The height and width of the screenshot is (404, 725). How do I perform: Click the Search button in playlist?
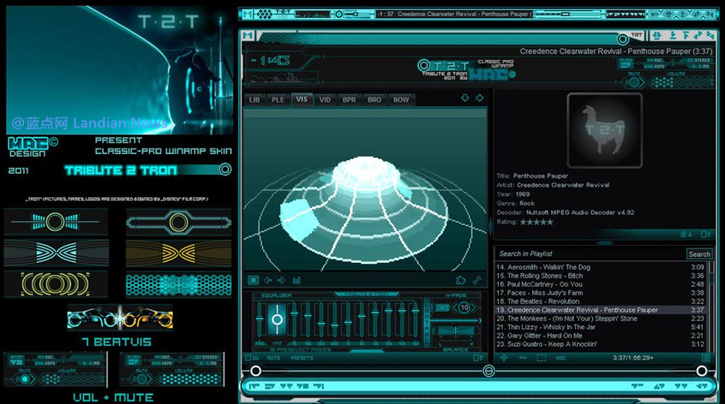pyautogui.click(x=699, y=254)
